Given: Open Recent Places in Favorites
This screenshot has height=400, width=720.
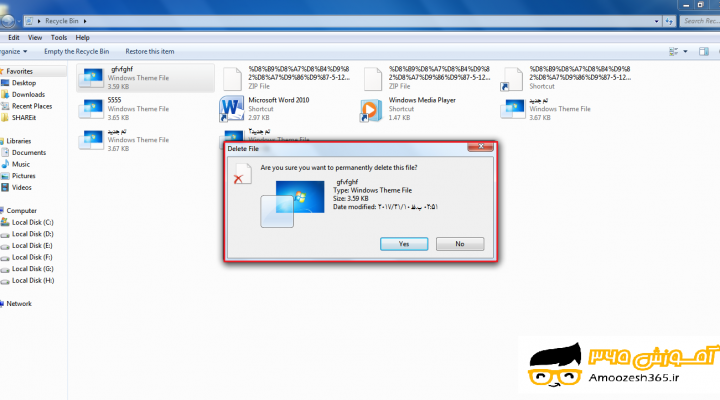Looking at the screenshot, I should coord(32,106).
